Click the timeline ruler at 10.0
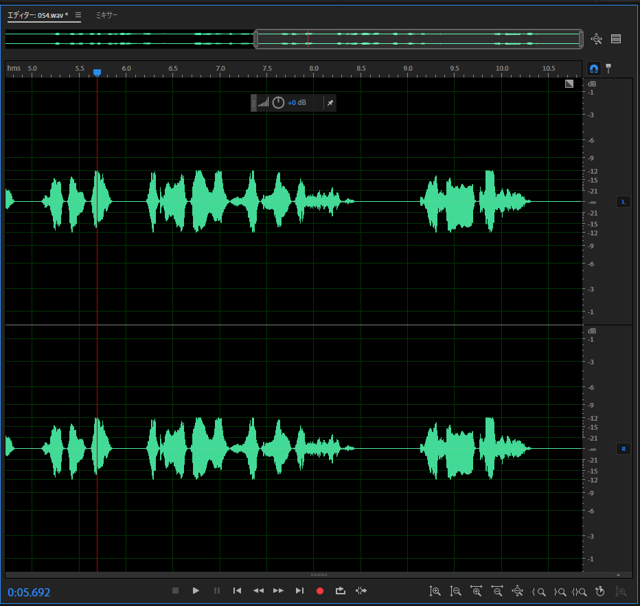The height and width of the screenshot is (606, 640). (502, 69)
